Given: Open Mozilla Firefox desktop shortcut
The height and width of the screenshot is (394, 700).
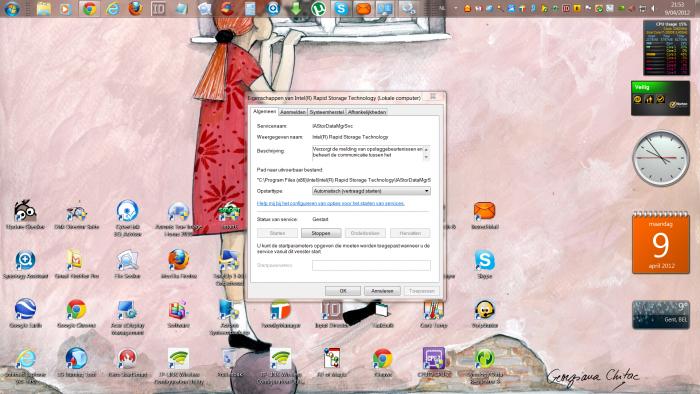Looking at the screenshot, I should coord(179,264).
